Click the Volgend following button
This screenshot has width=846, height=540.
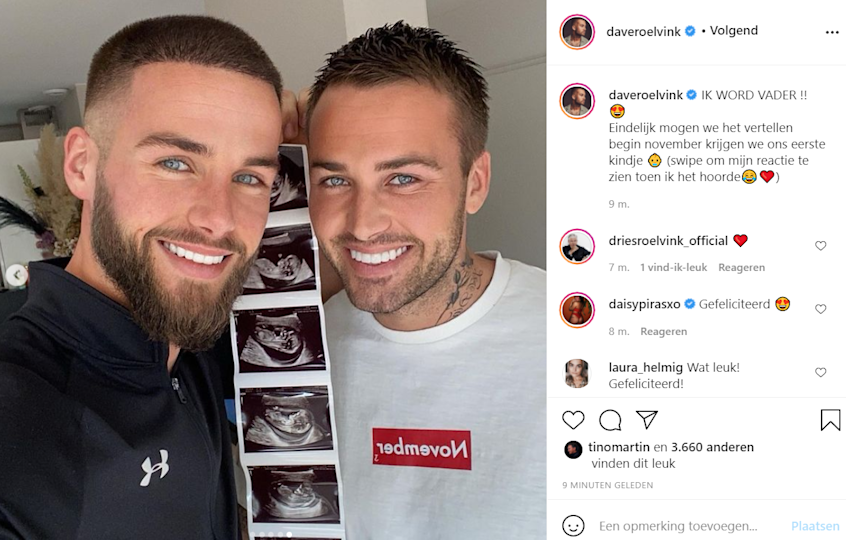(734, 31)
